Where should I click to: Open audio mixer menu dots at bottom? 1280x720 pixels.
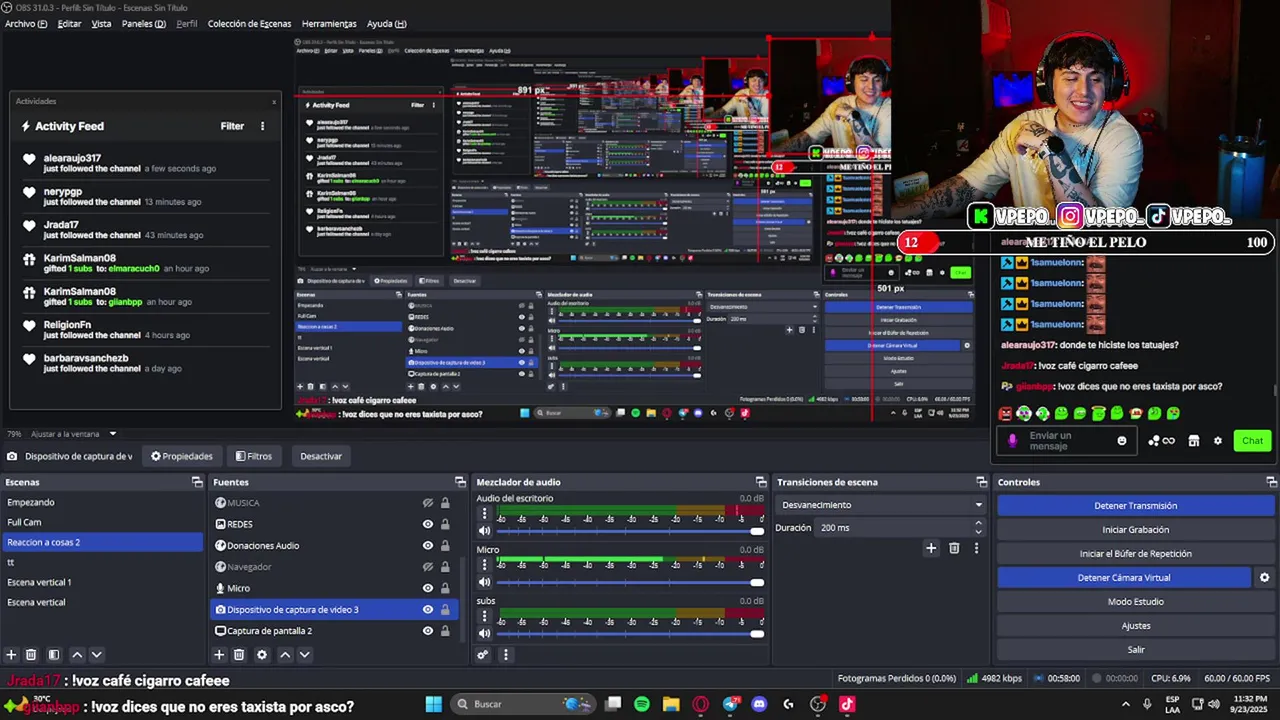pyautogui.click(x=505, y=655)
